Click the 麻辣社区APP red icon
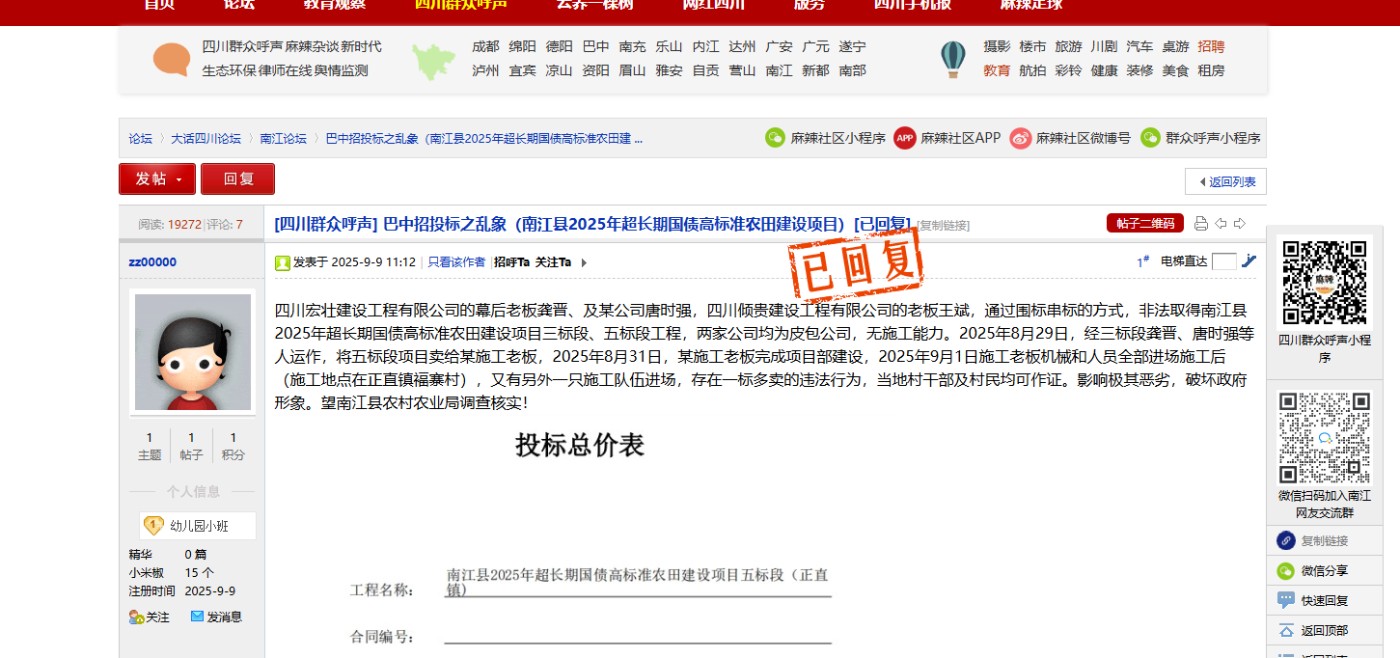The width and height of the screenshot is (1400, 658). tap(904, 138)
